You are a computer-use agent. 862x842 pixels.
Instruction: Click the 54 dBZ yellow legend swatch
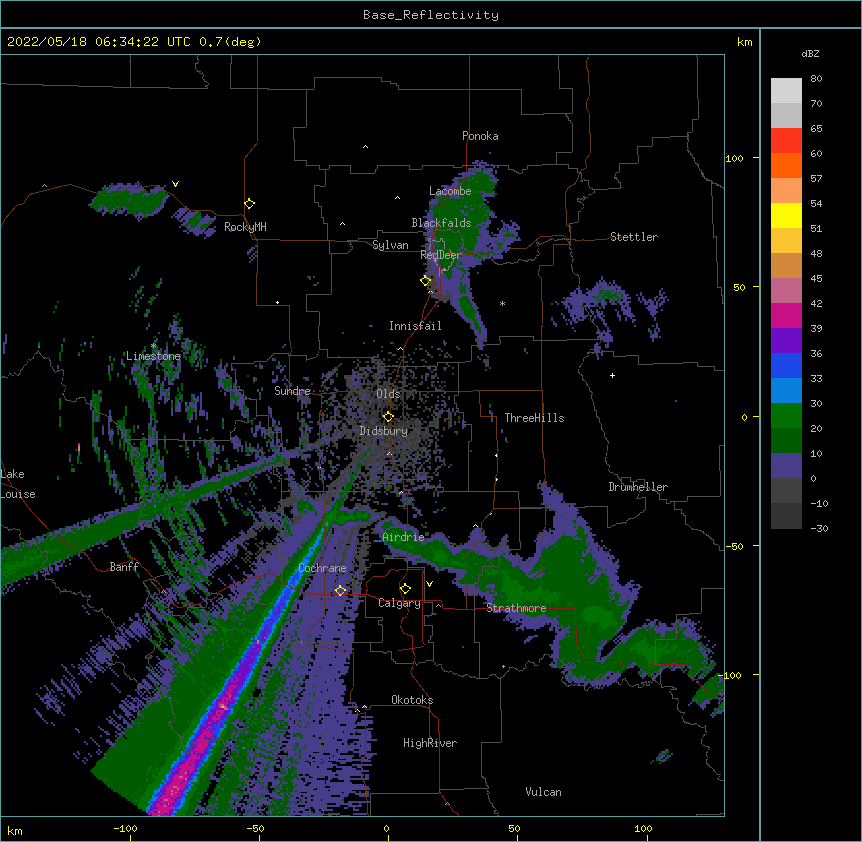click(x=786, y=215)
